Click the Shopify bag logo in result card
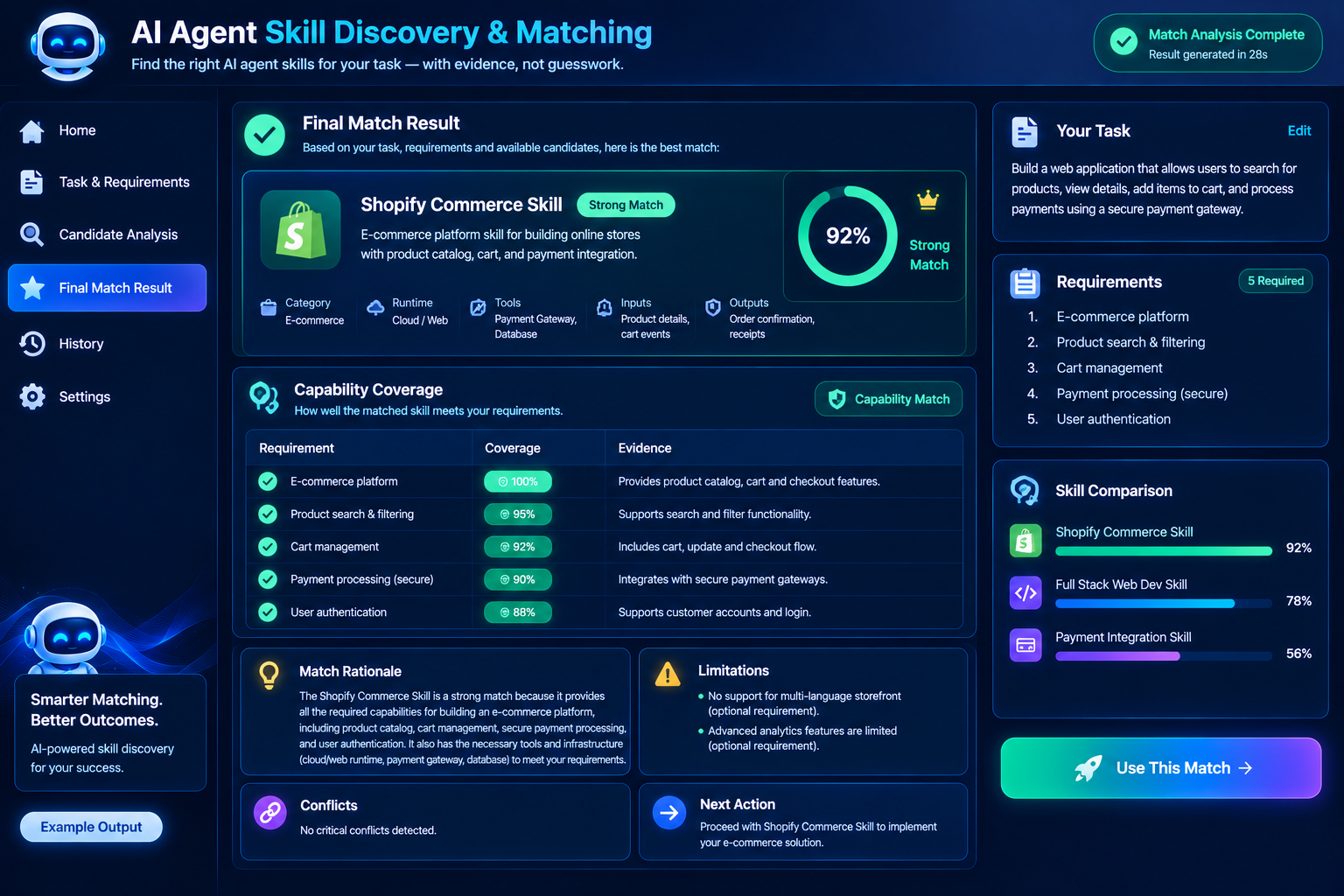Viewport: 1344px width, 896px height. 300,229
